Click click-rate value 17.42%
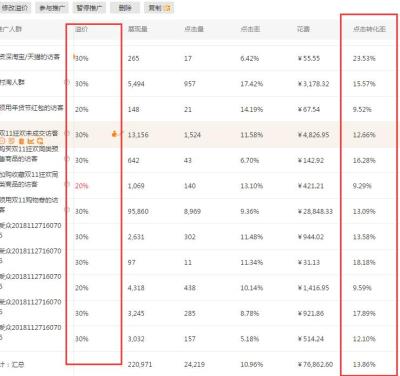The image size is (400, 376). pos(252,84)
